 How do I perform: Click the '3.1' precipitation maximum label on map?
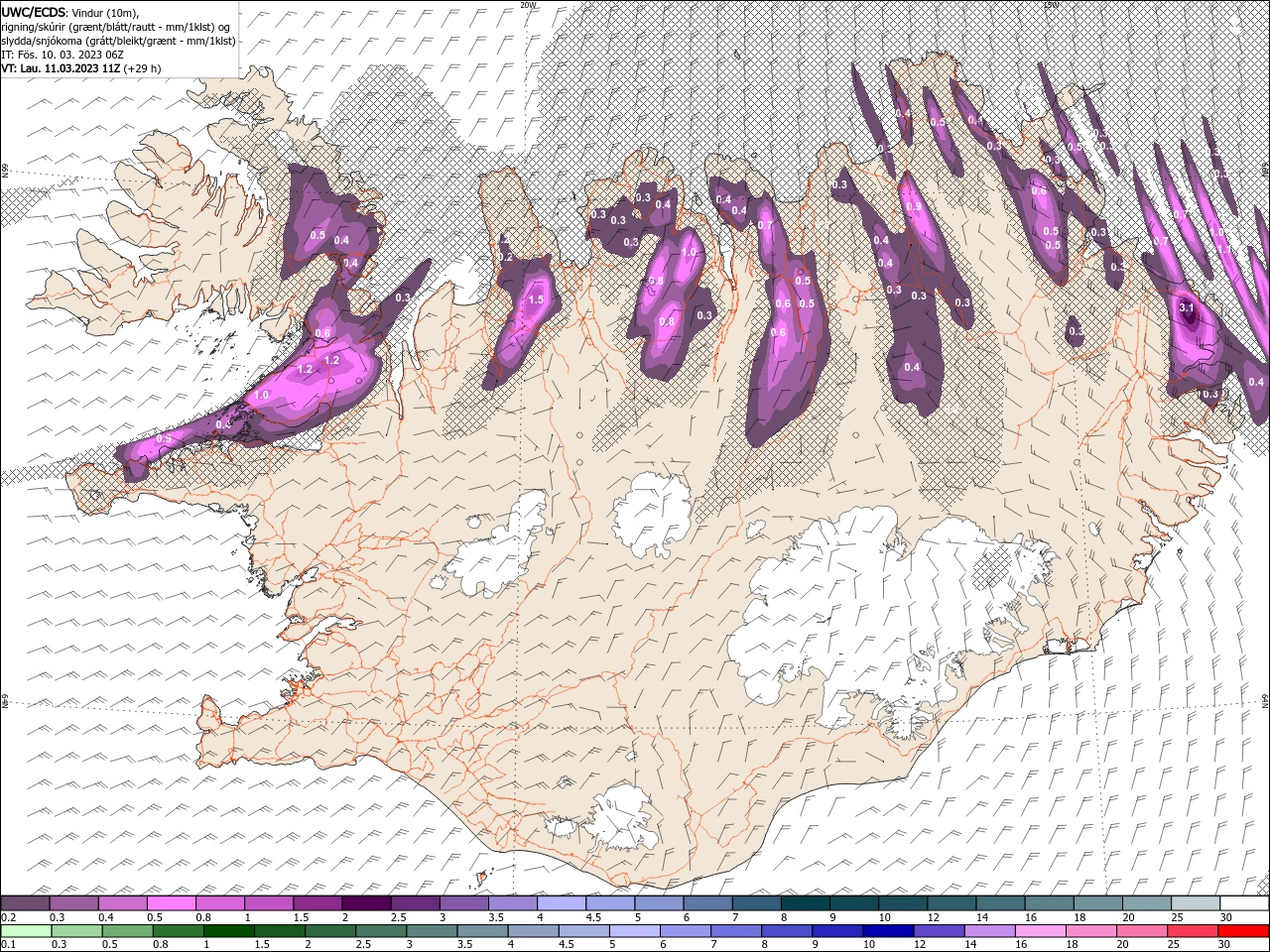(x=1187, y=308)
